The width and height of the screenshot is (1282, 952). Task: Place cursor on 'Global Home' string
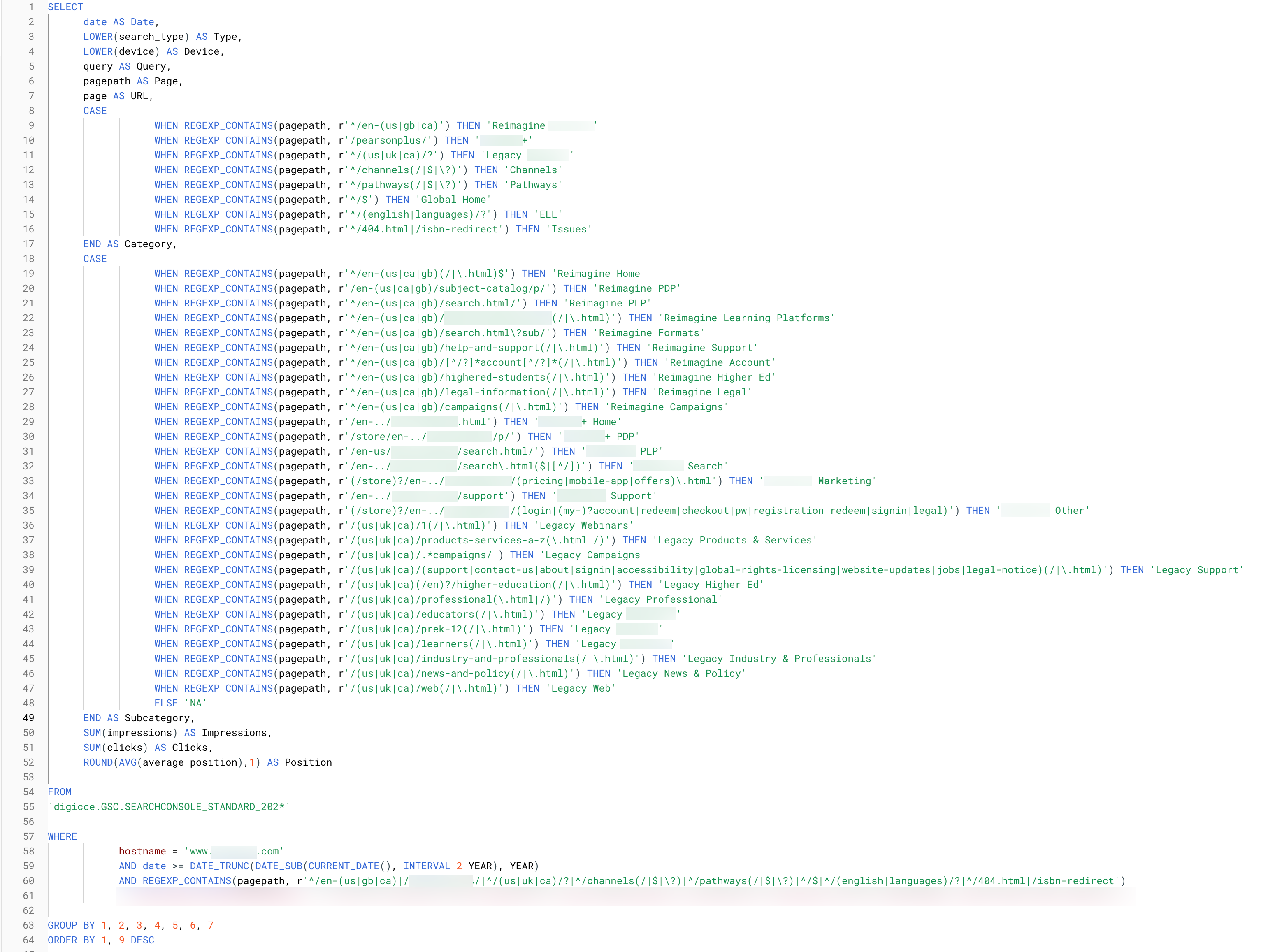coord(453,200)
